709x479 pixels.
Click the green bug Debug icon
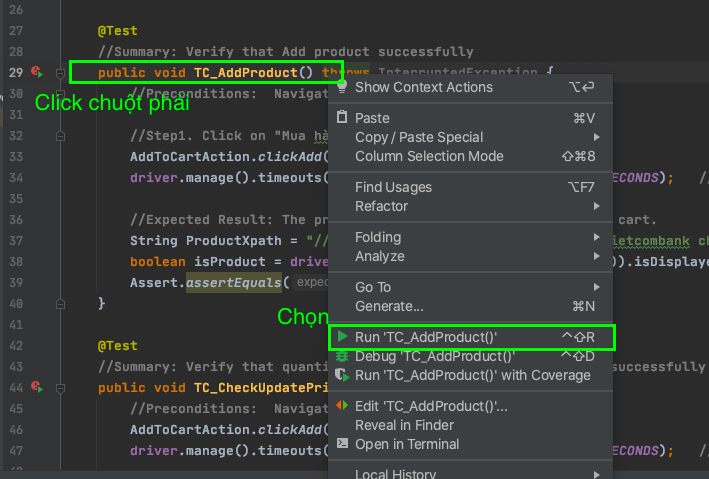(342, 356)
